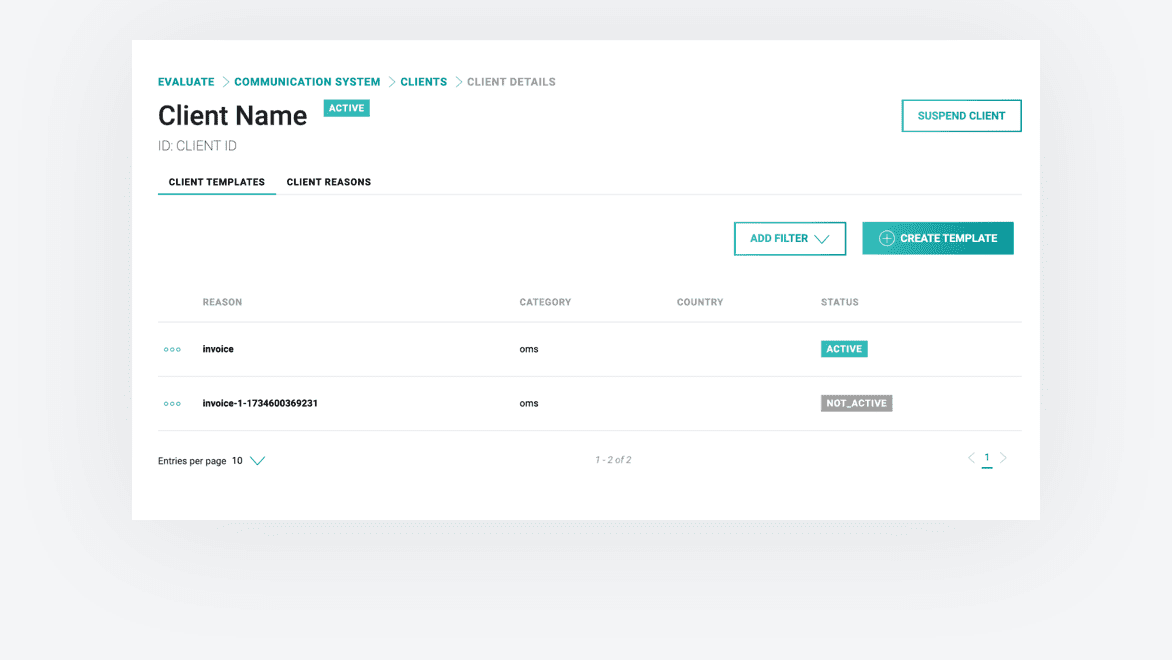Go to previous page arrow

tap(971, 458)
